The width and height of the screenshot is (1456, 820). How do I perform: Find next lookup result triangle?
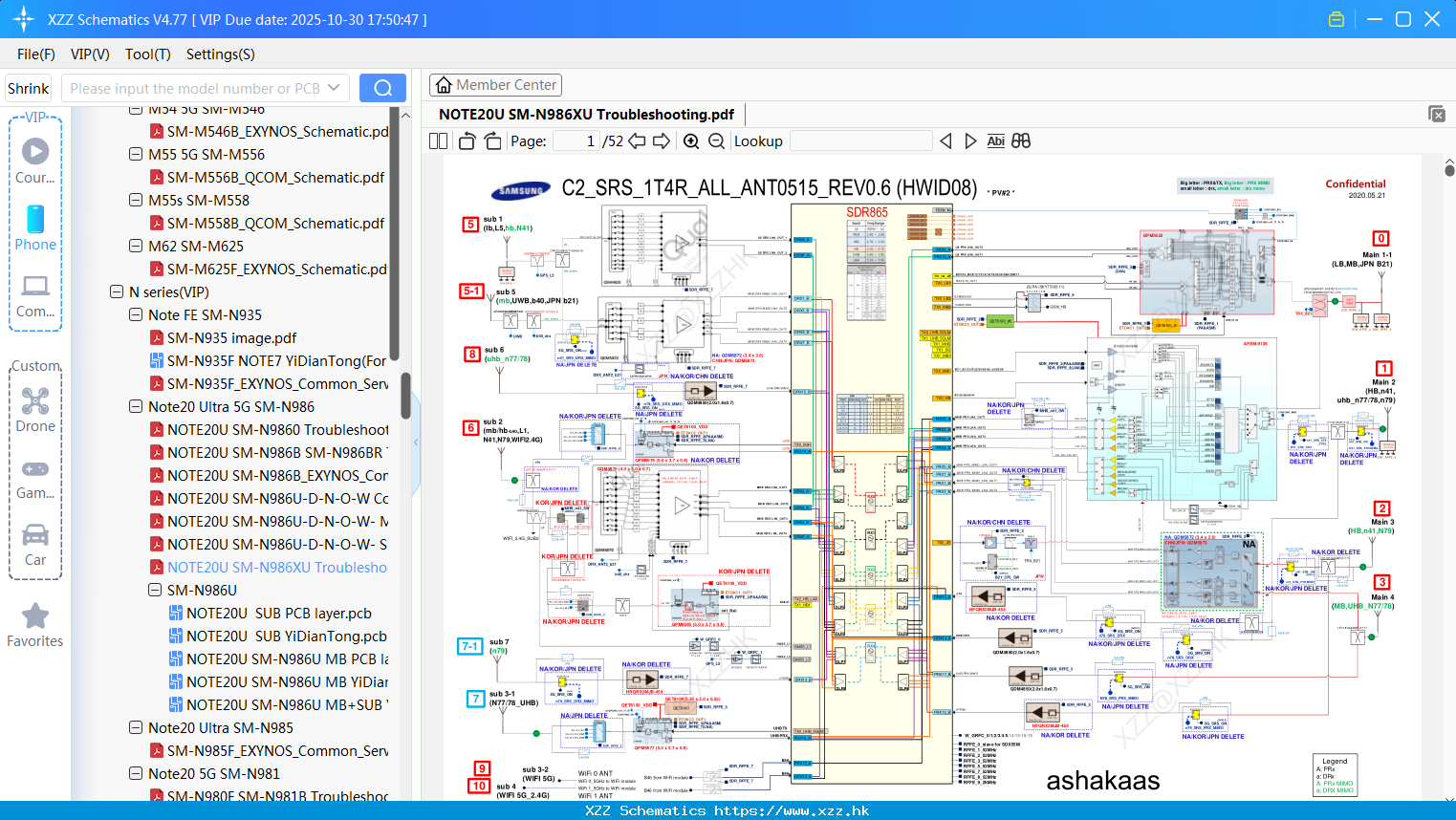click(970, 140)
